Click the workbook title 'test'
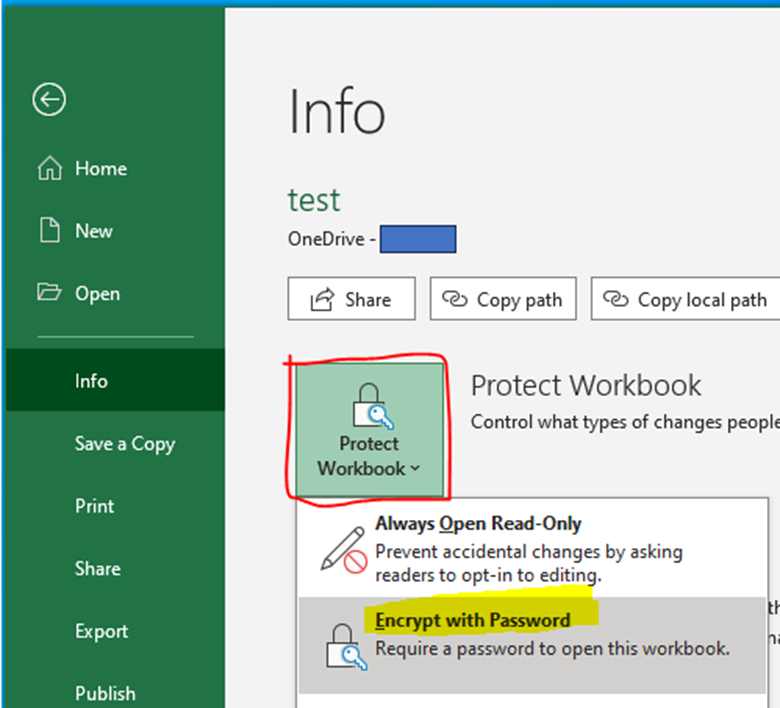The height and width of the screenshot is (708, 780). [314, 200]
